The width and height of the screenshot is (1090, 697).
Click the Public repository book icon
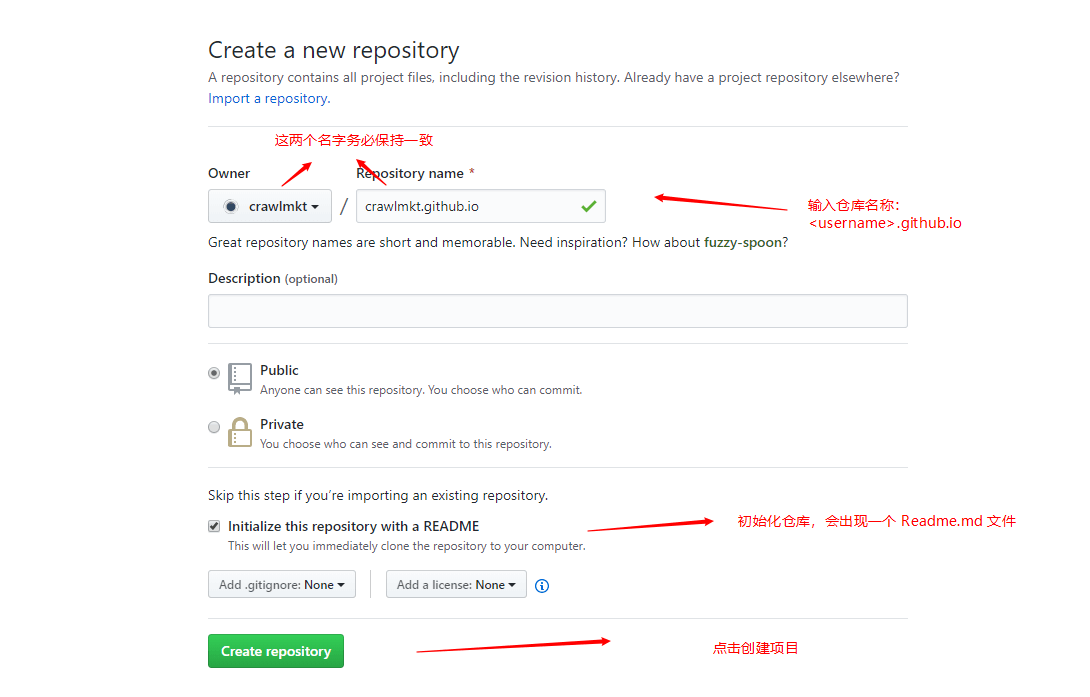[x=240, y=379]
